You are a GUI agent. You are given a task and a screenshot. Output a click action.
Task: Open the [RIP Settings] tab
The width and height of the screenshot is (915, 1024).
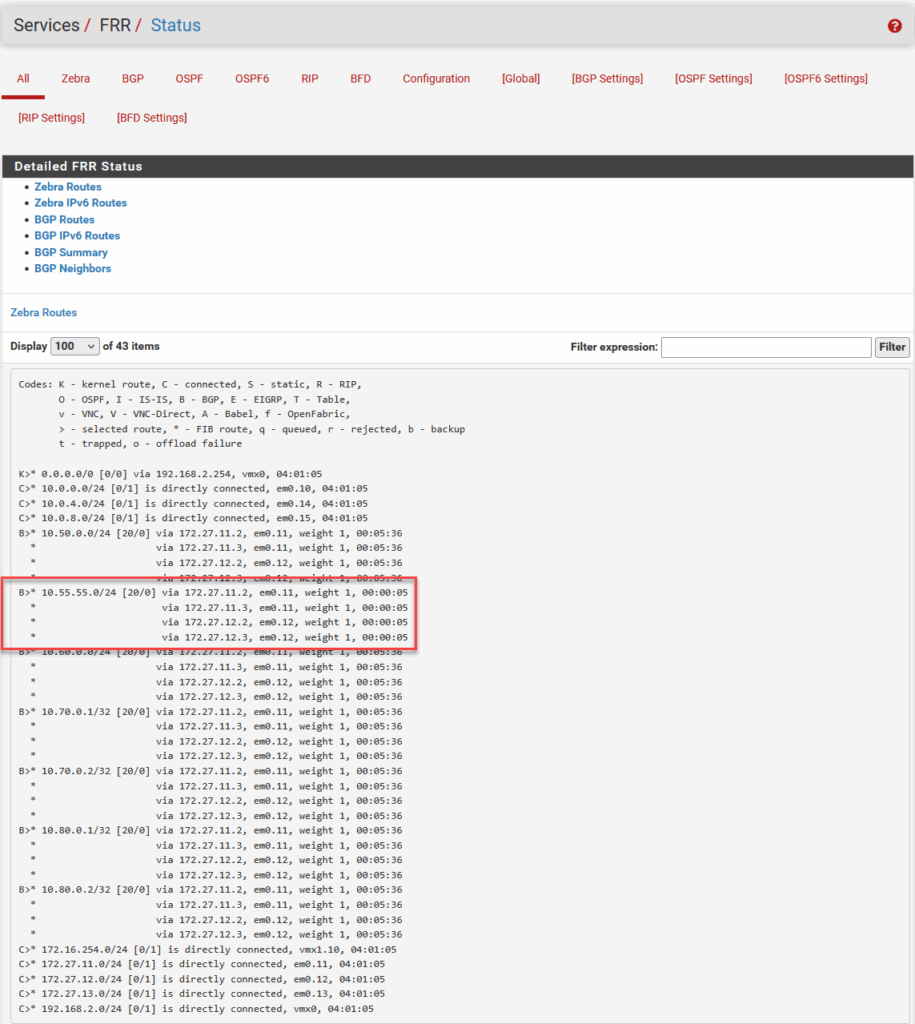[52, 118]
